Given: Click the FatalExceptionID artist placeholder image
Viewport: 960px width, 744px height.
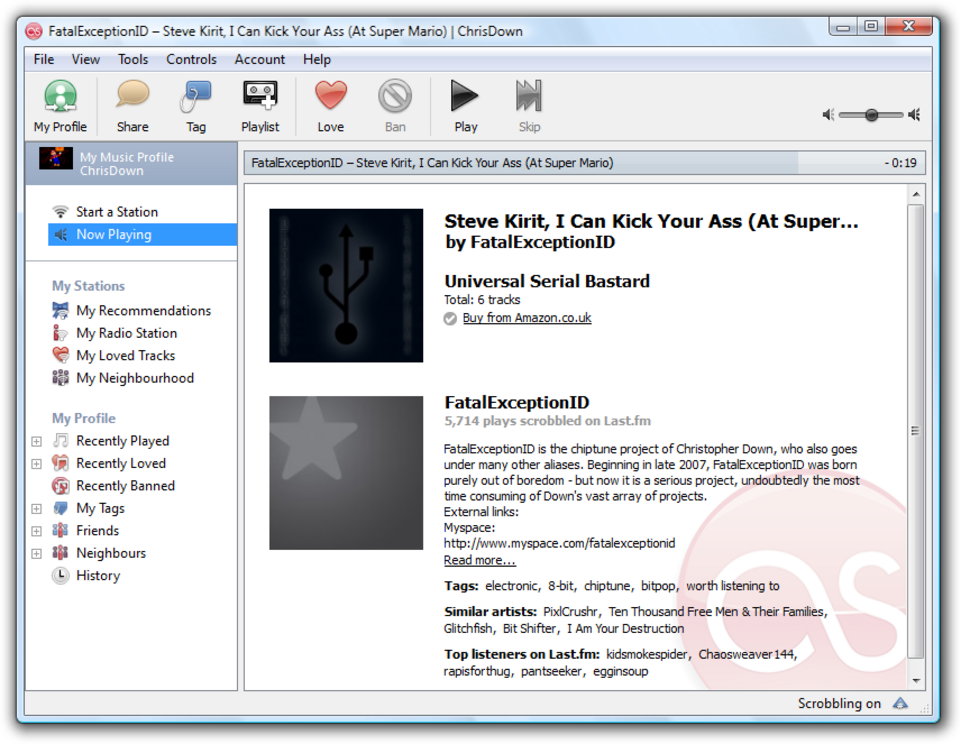Looking at the screenshot, I should click(346, 473).
